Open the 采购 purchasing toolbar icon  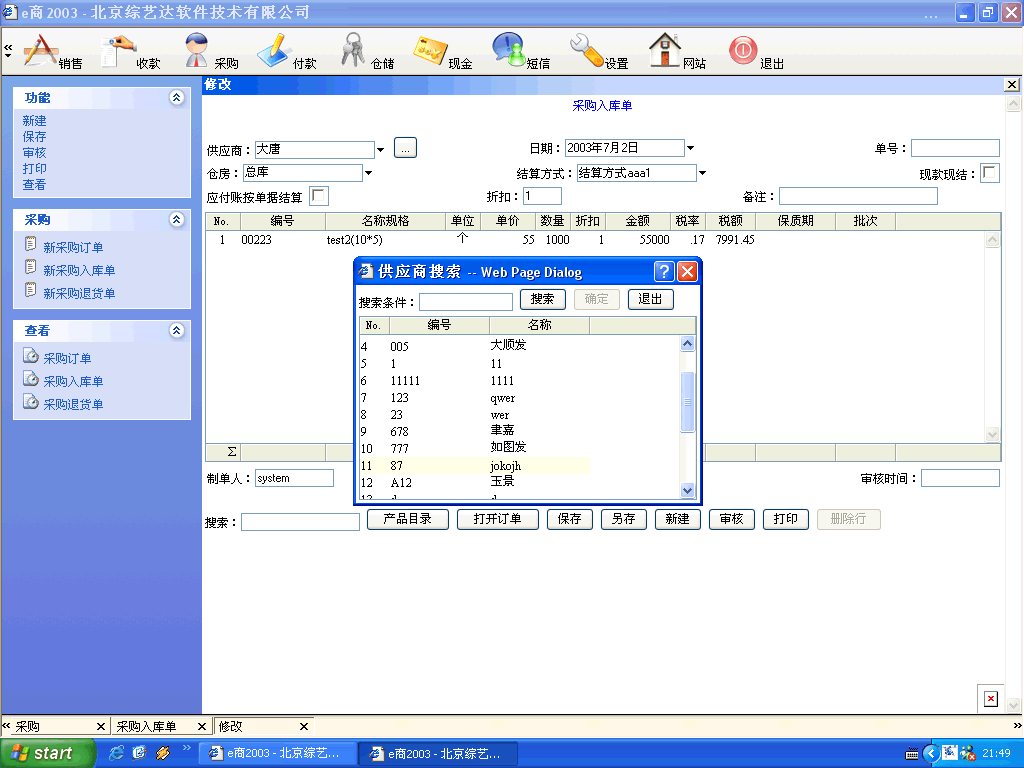point(198,50)
